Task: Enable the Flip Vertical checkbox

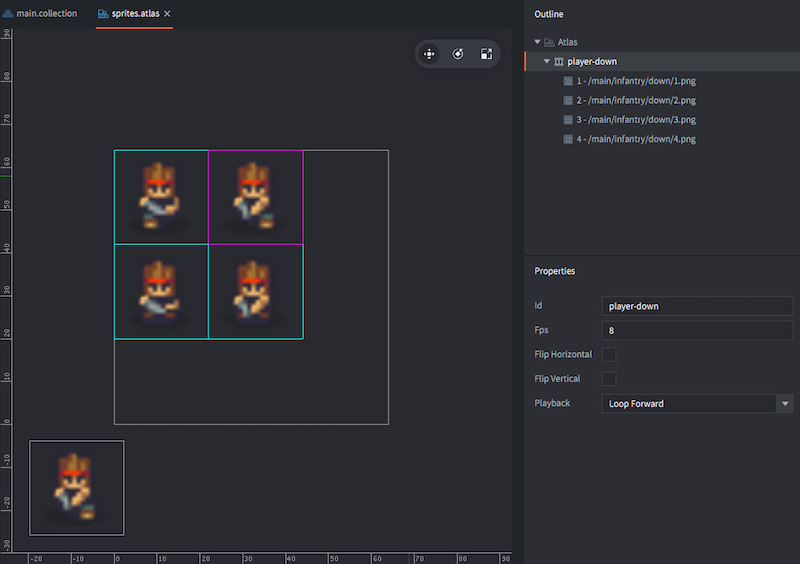Action: (609, 379)
